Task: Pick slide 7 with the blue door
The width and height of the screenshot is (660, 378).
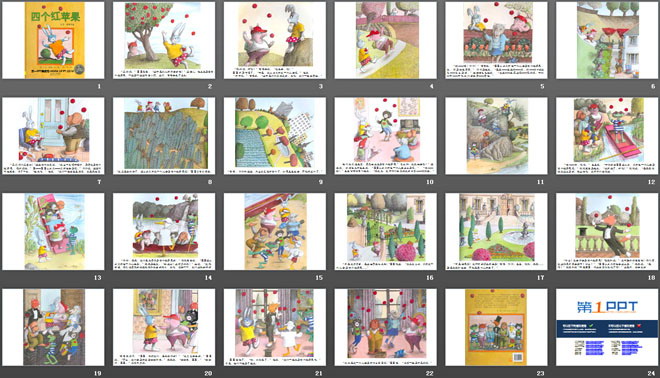Action: [53, 136]
